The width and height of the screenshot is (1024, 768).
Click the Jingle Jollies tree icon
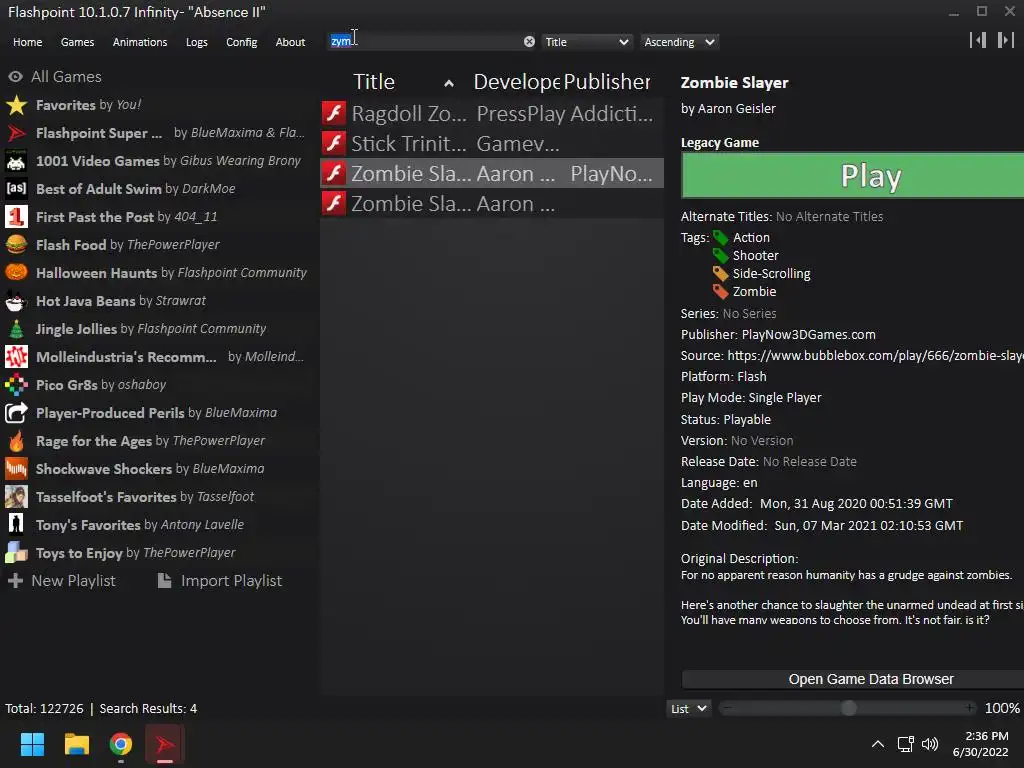(x=16, y=328)
